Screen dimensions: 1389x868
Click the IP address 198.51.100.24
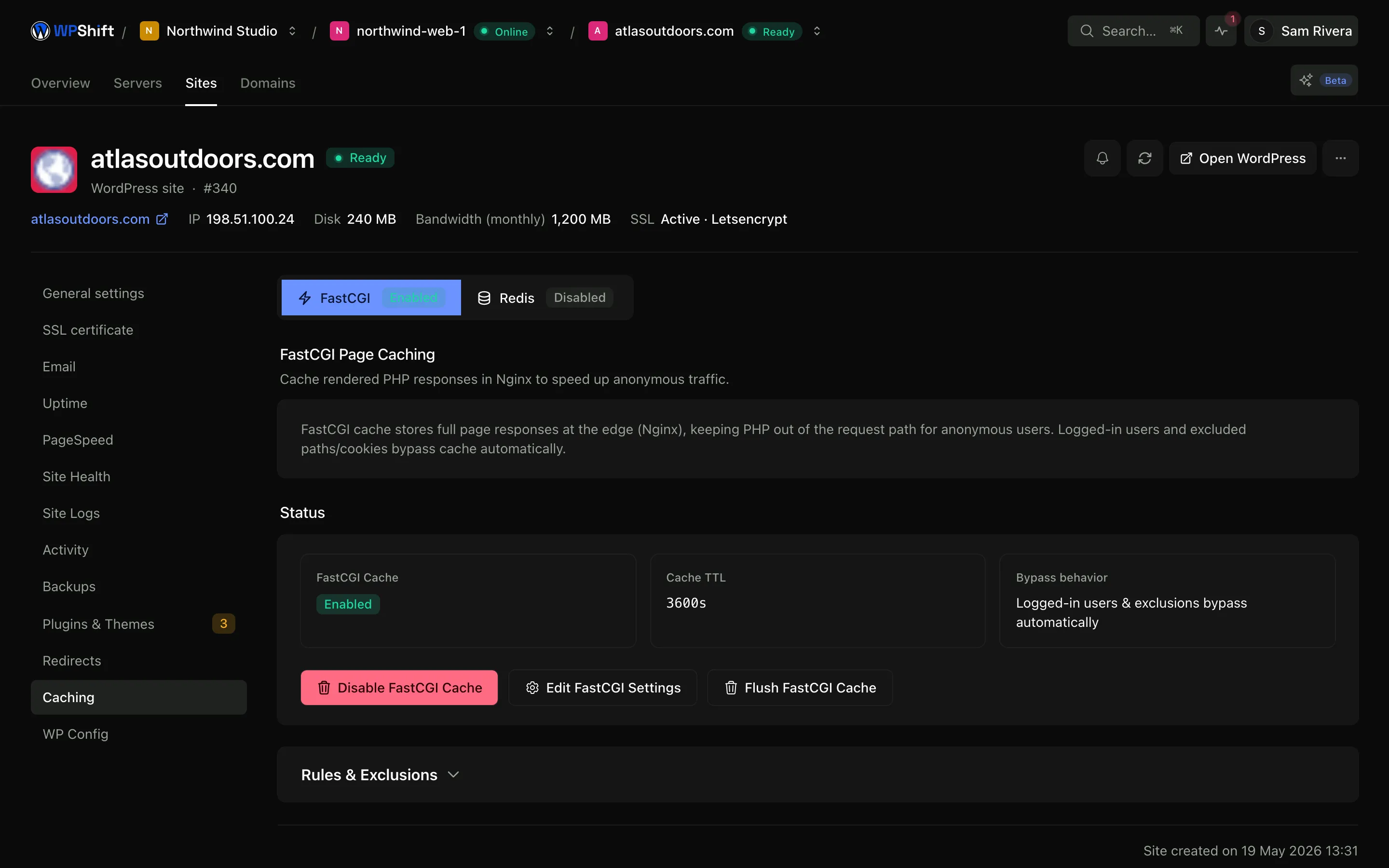(x=250, y=219)
